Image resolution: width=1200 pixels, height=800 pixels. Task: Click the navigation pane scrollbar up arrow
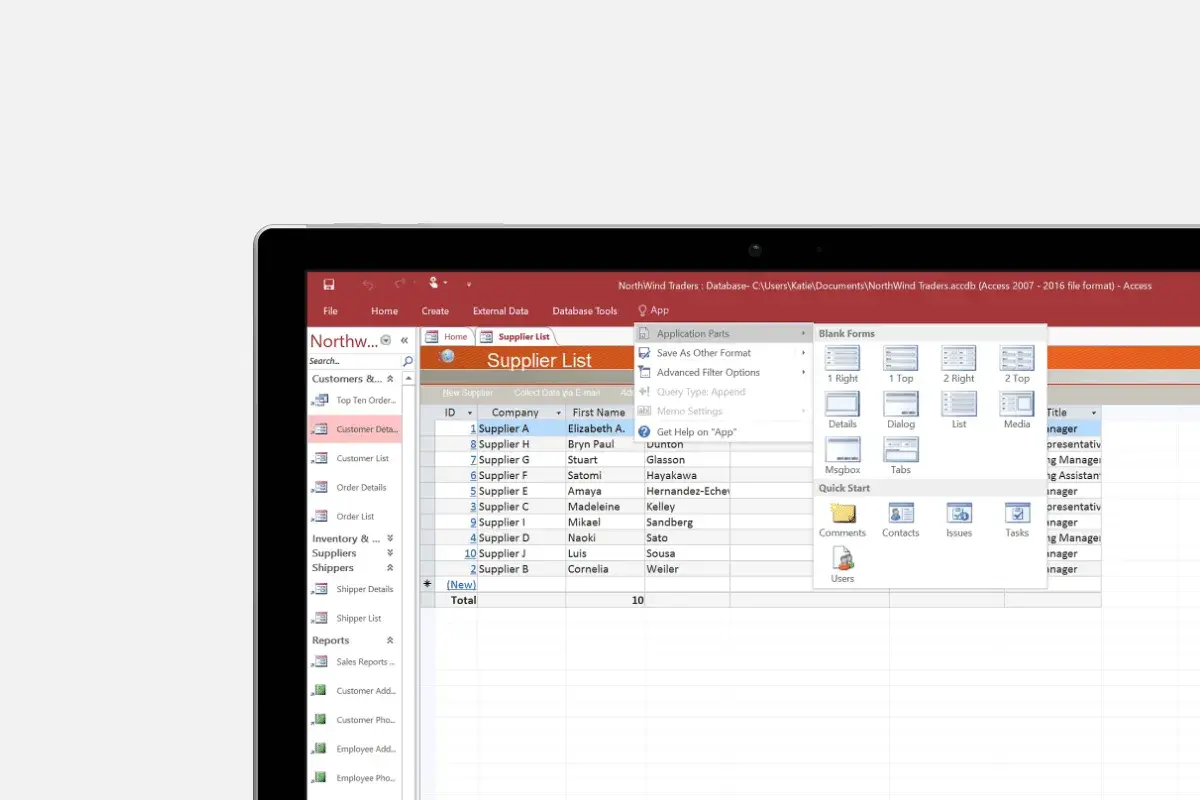pos(408,379)
